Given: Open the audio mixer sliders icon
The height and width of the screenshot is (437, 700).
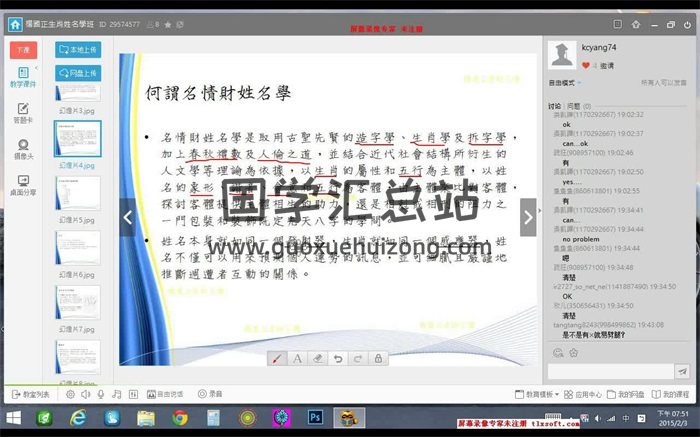Looking at the screenshot, I should point(133,394).
